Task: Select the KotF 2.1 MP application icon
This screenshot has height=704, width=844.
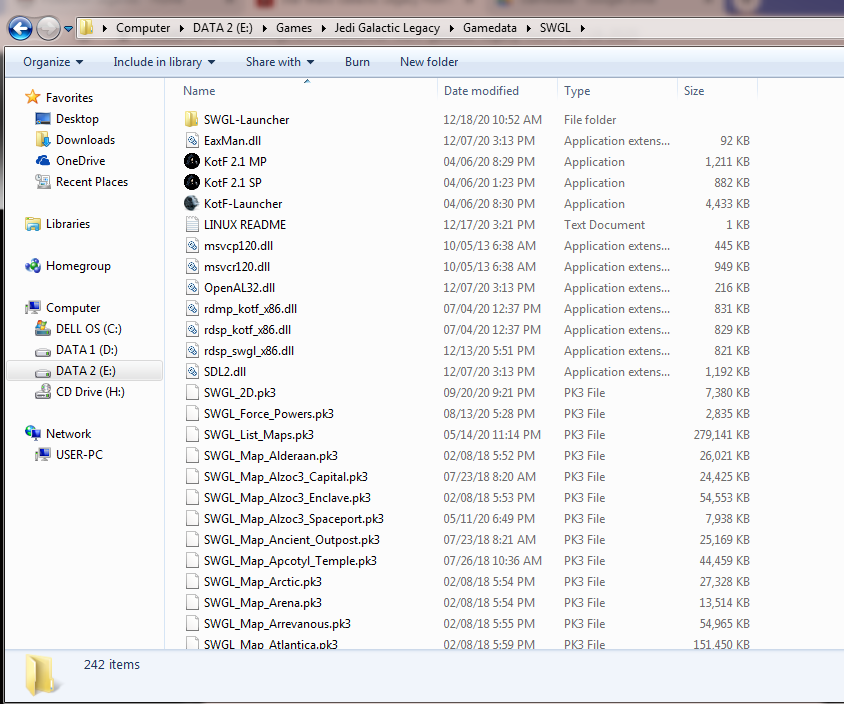Action: click(x=192, y=161)
